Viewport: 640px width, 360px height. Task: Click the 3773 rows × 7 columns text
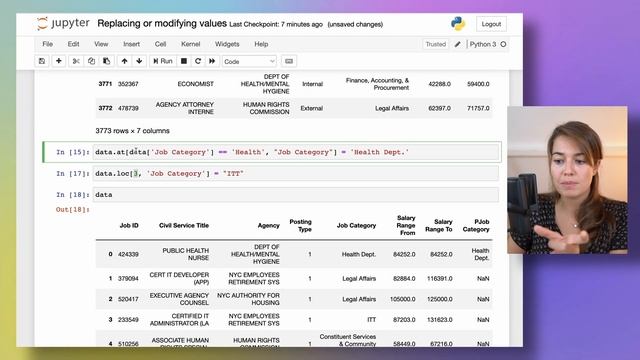[x=132, y=131]
